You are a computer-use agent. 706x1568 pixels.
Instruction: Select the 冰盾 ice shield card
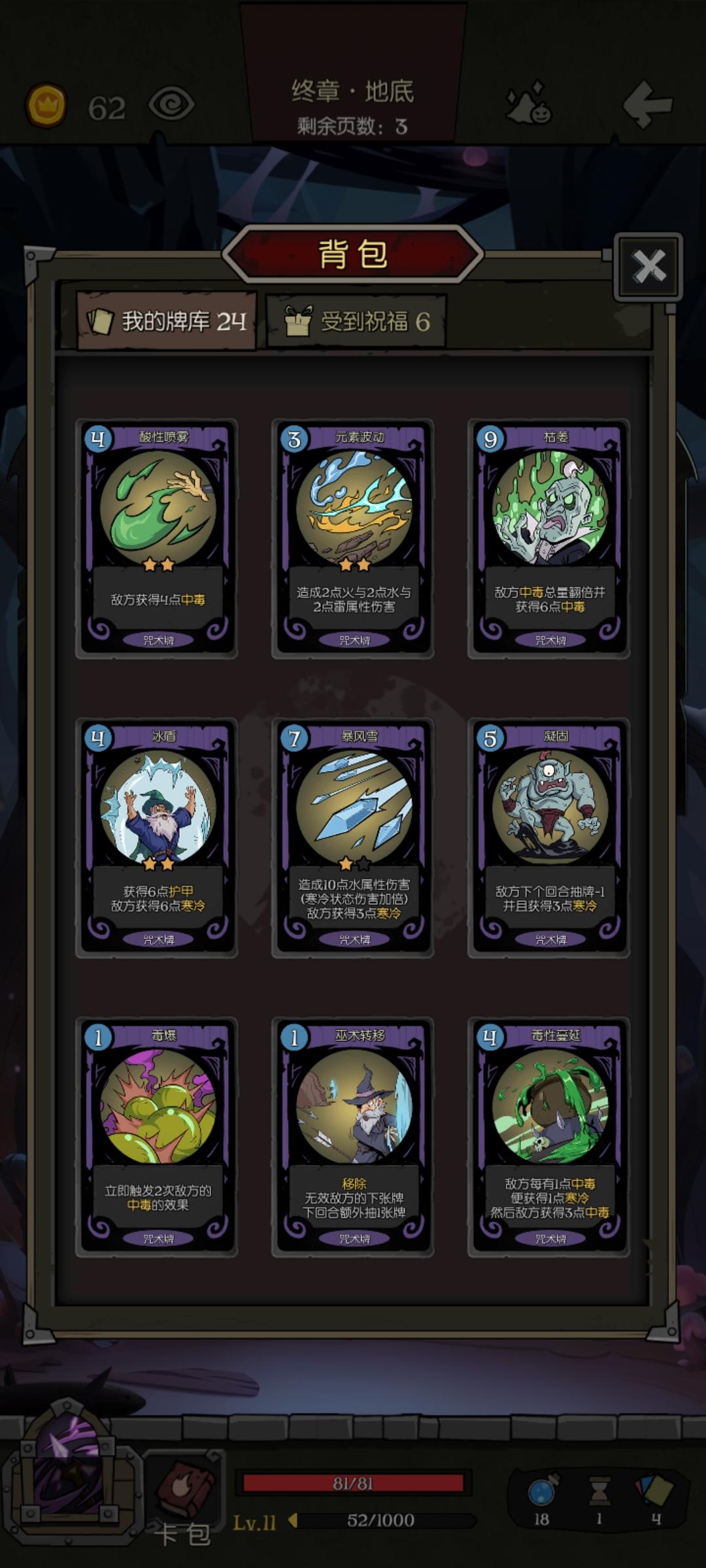pyautogui.click(x=157, y=838)
